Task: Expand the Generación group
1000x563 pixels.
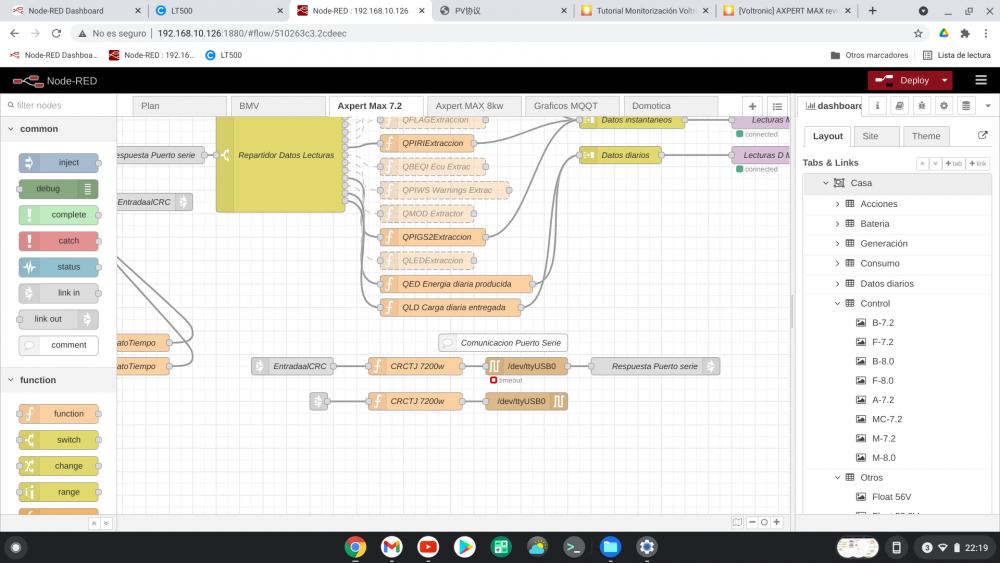Action: coord(837,244)
